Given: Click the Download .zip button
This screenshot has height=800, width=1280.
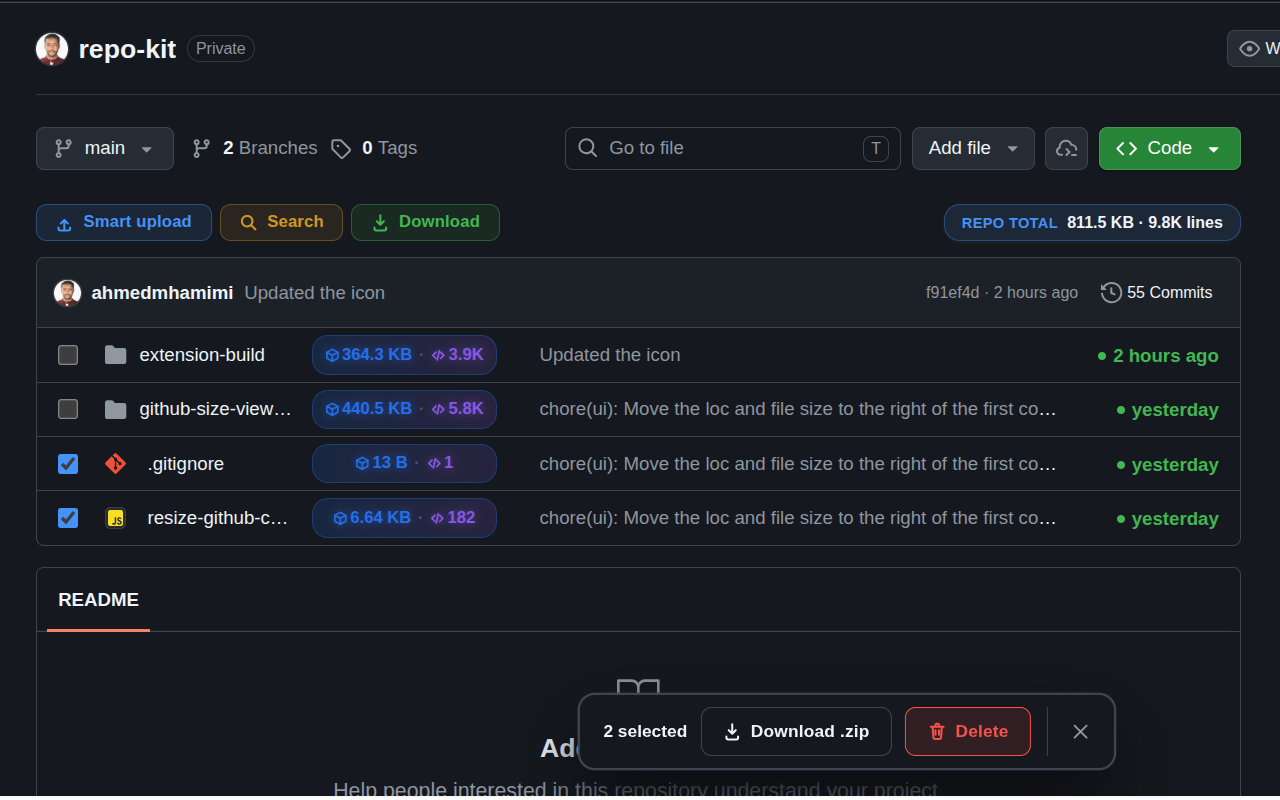Looking at the screenshot, I should coord(796,731).
